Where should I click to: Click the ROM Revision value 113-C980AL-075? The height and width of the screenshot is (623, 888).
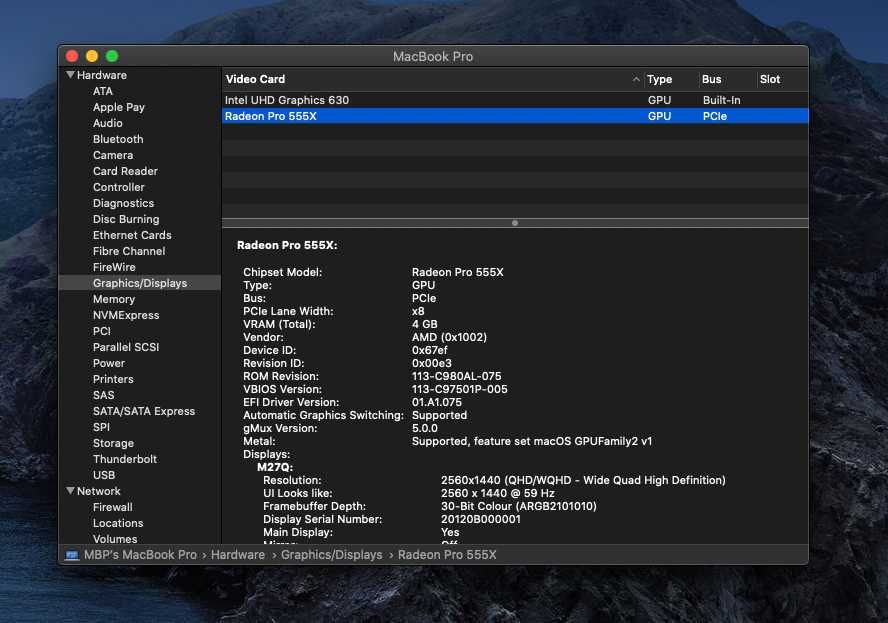(x=456, y=376)
